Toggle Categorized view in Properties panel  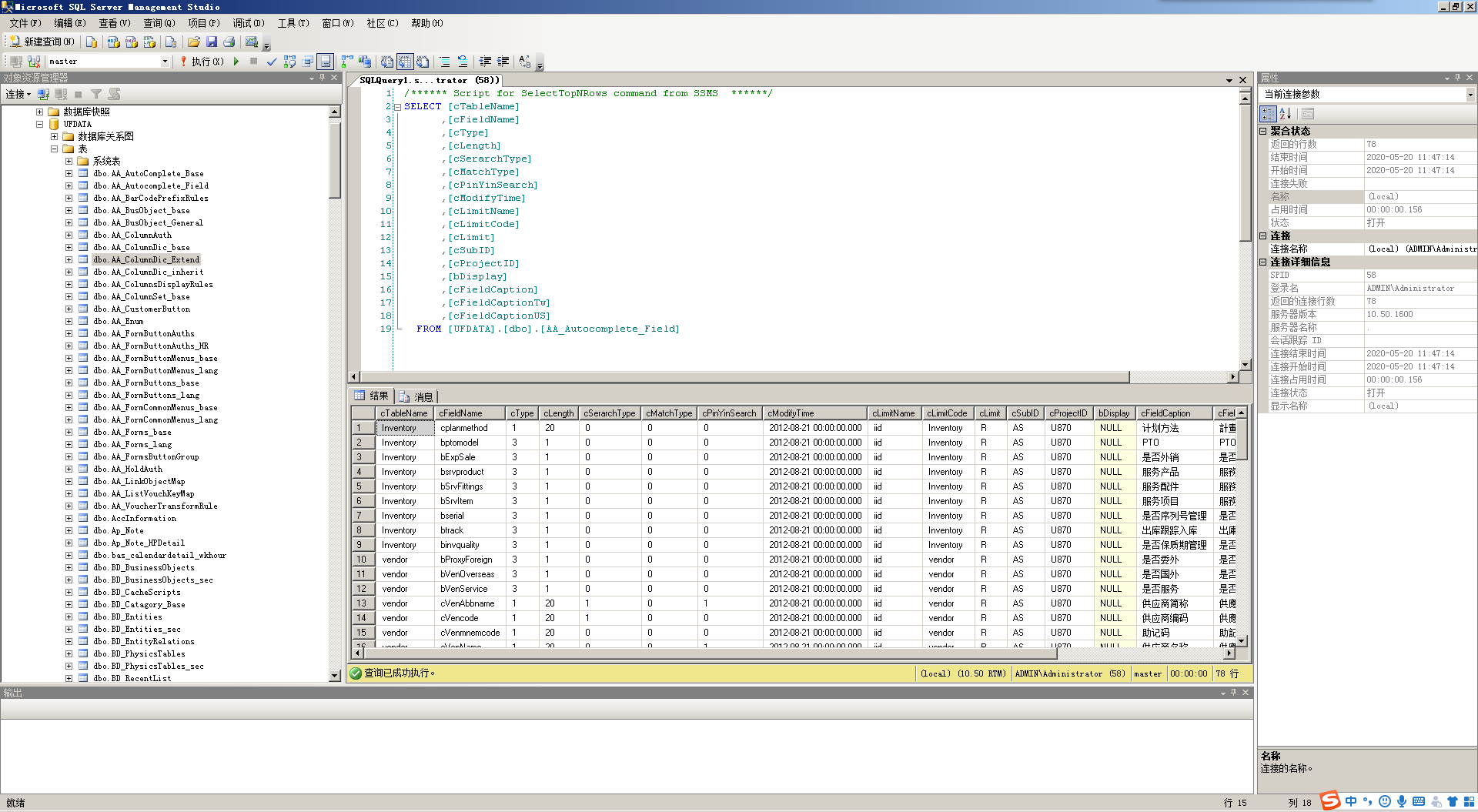coord(1267,114)
